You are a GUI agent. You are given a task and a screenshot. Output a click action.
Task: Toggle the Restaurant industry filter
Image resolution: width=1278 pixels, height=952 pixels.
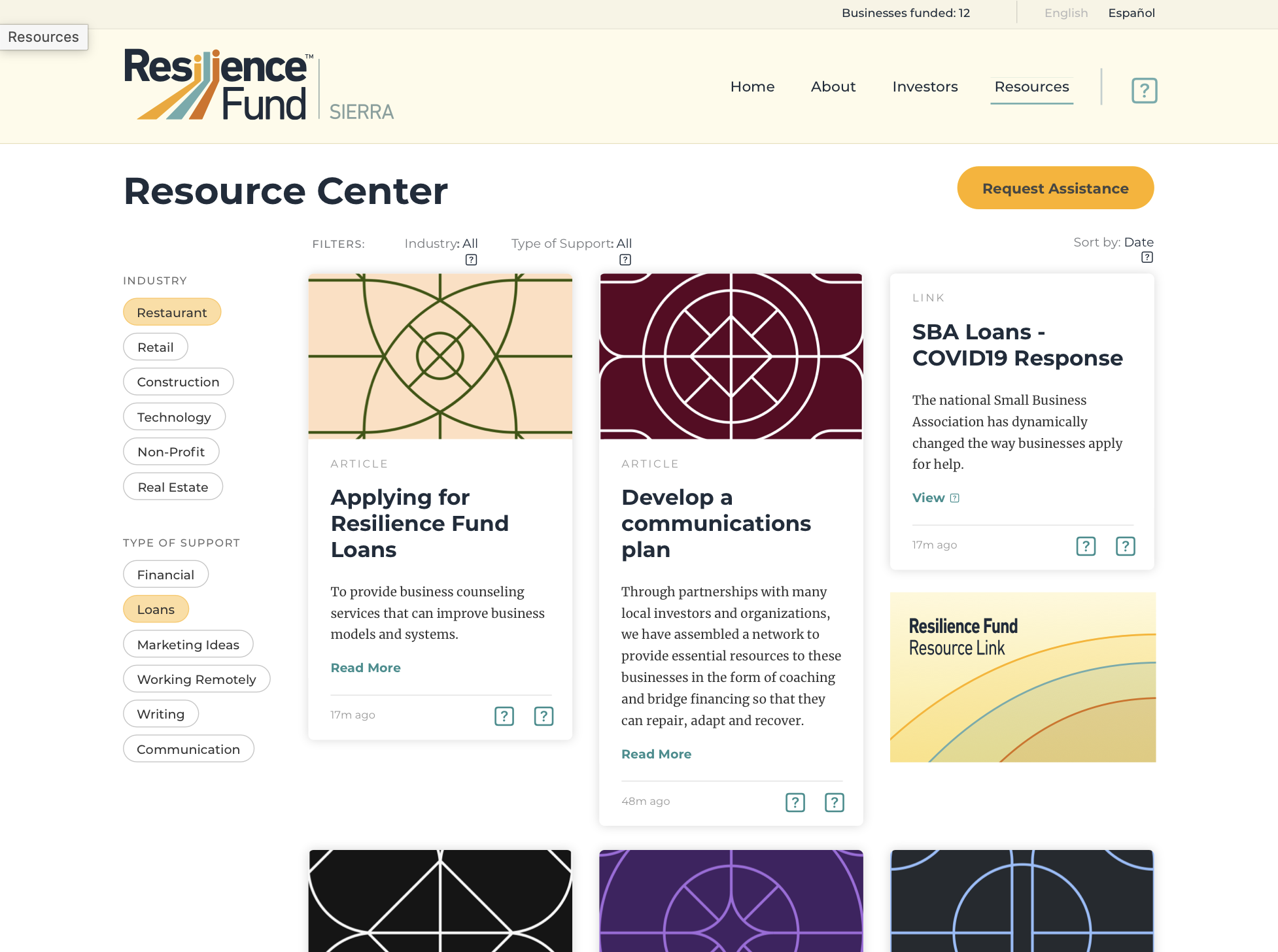pyautogui.click(x=172, y=312)
